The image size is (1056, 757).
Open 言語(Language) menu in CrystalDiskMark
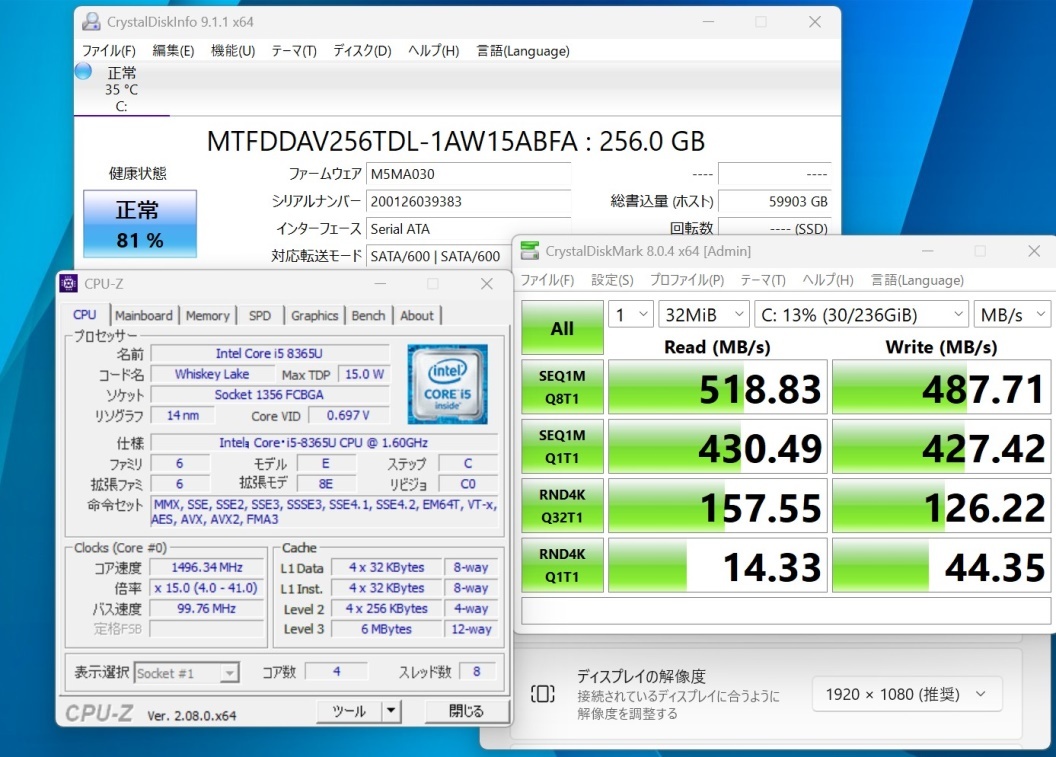click(917, 279)
